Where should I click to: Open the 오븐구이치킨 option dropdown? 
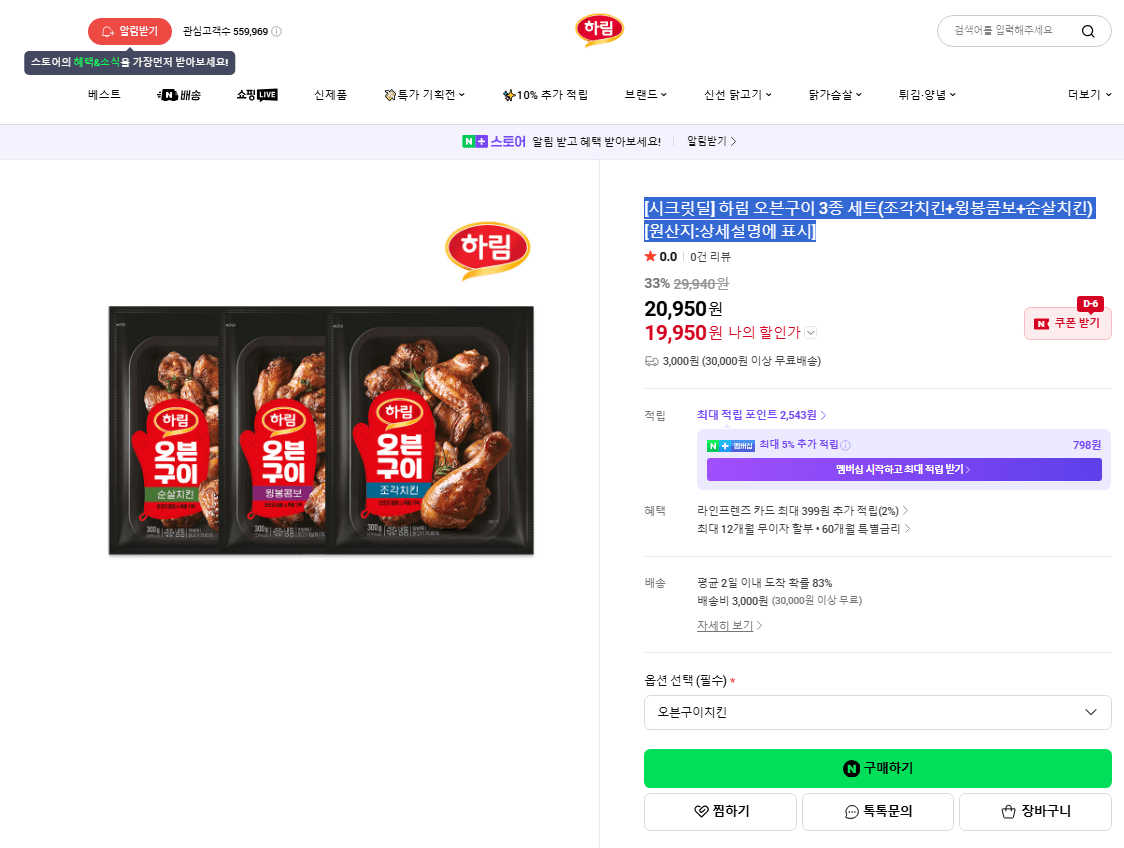(x=877, y=713)
